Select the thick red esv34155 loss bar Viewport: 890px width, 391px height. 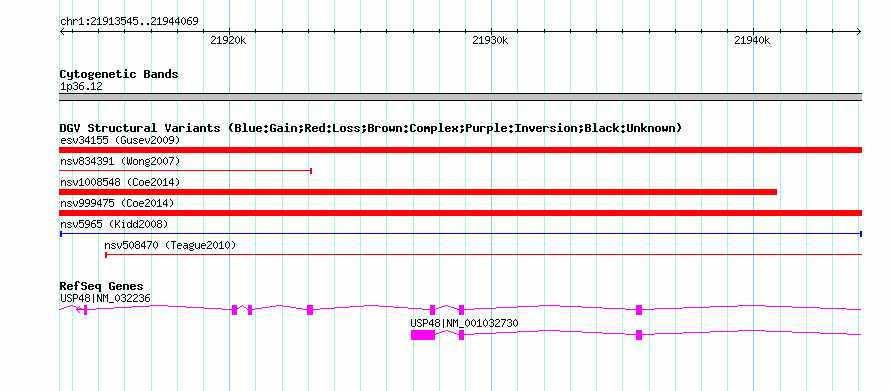(x=460, y=150)
